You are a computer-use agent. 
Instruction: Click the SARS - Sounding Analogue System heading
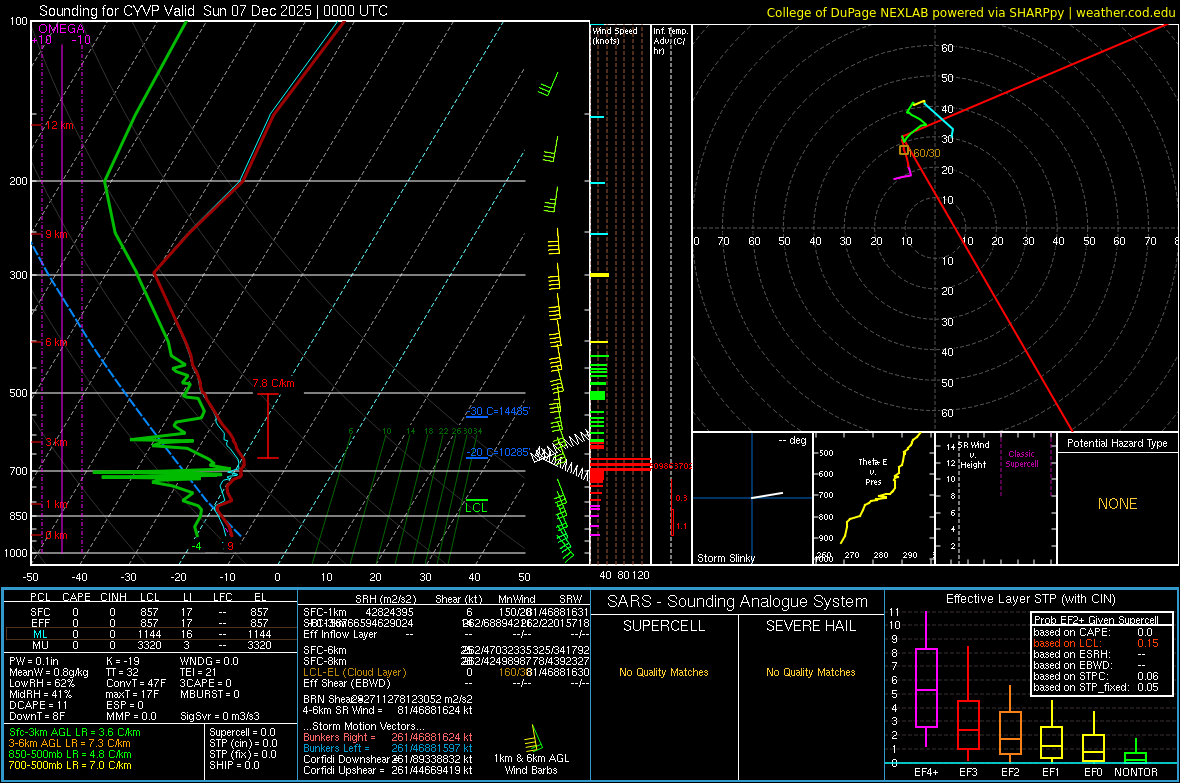click(738, 602)
